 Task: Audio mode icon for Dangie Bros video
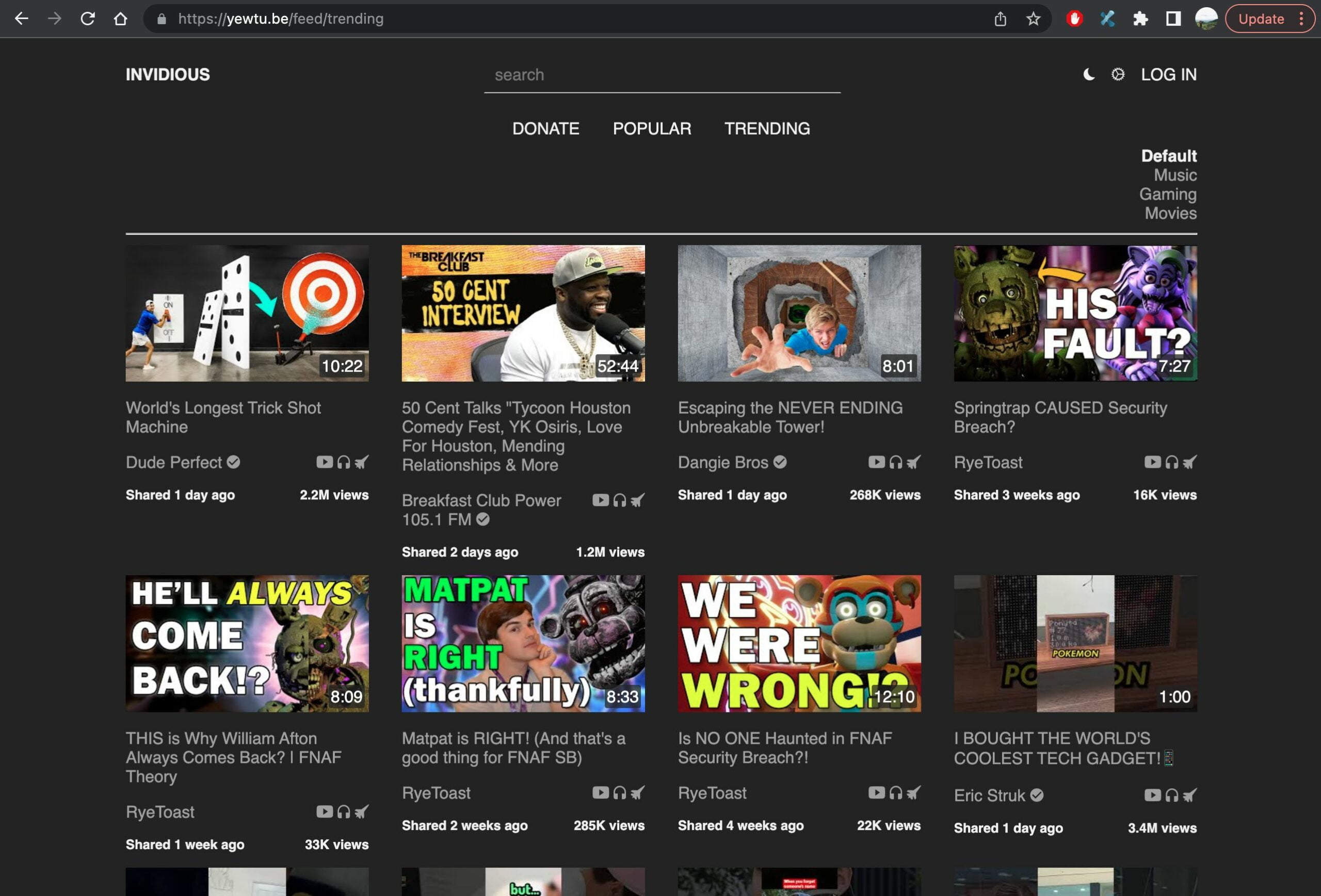point(896,462)
